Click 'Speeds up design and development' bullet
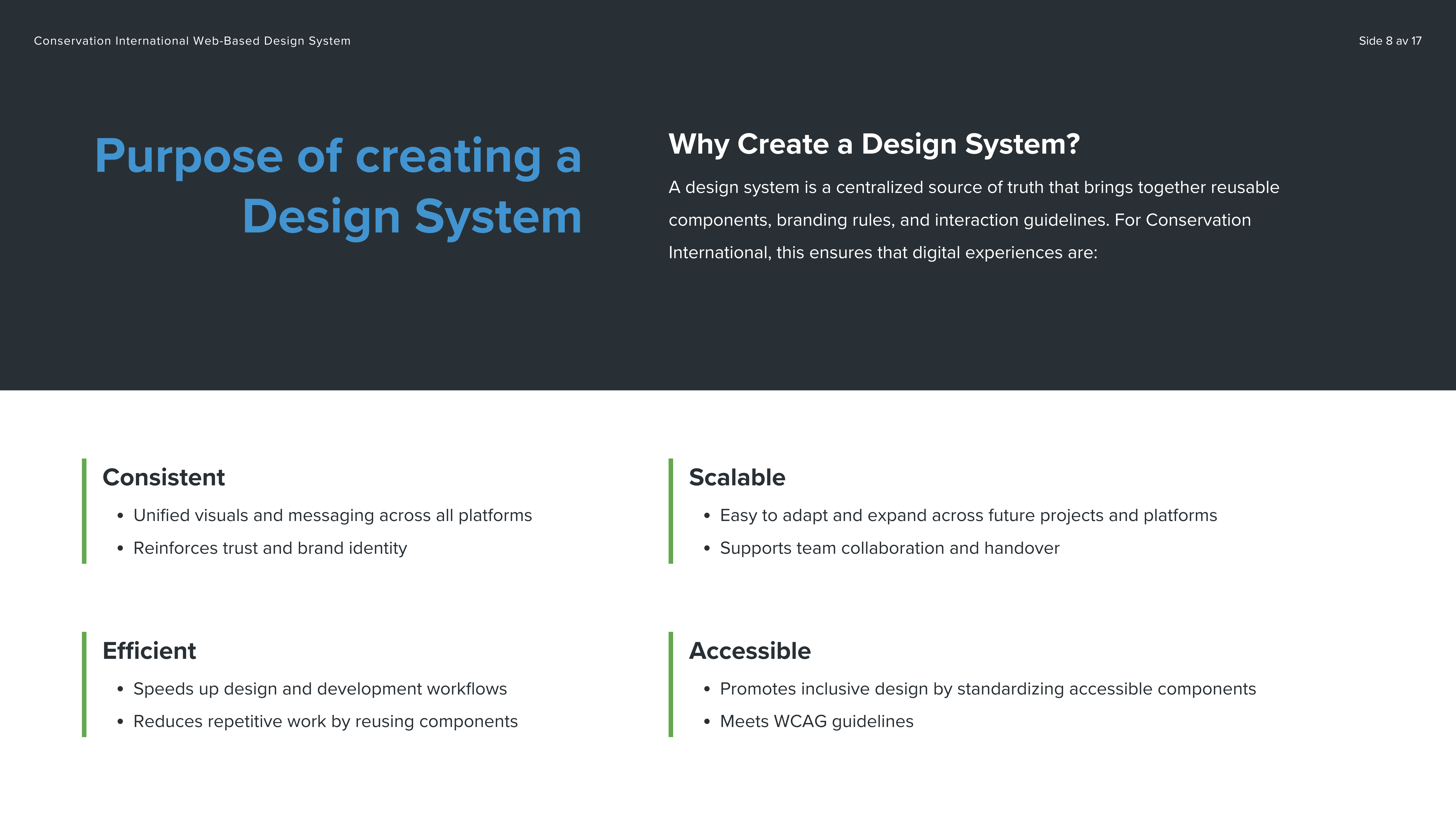 320,689
